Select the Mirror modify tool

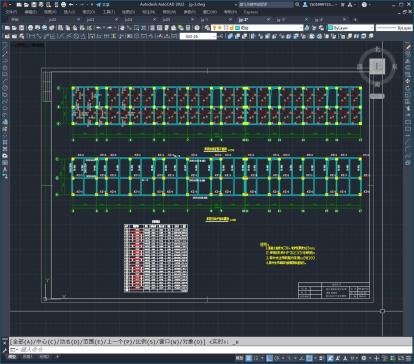pos(408,61)
